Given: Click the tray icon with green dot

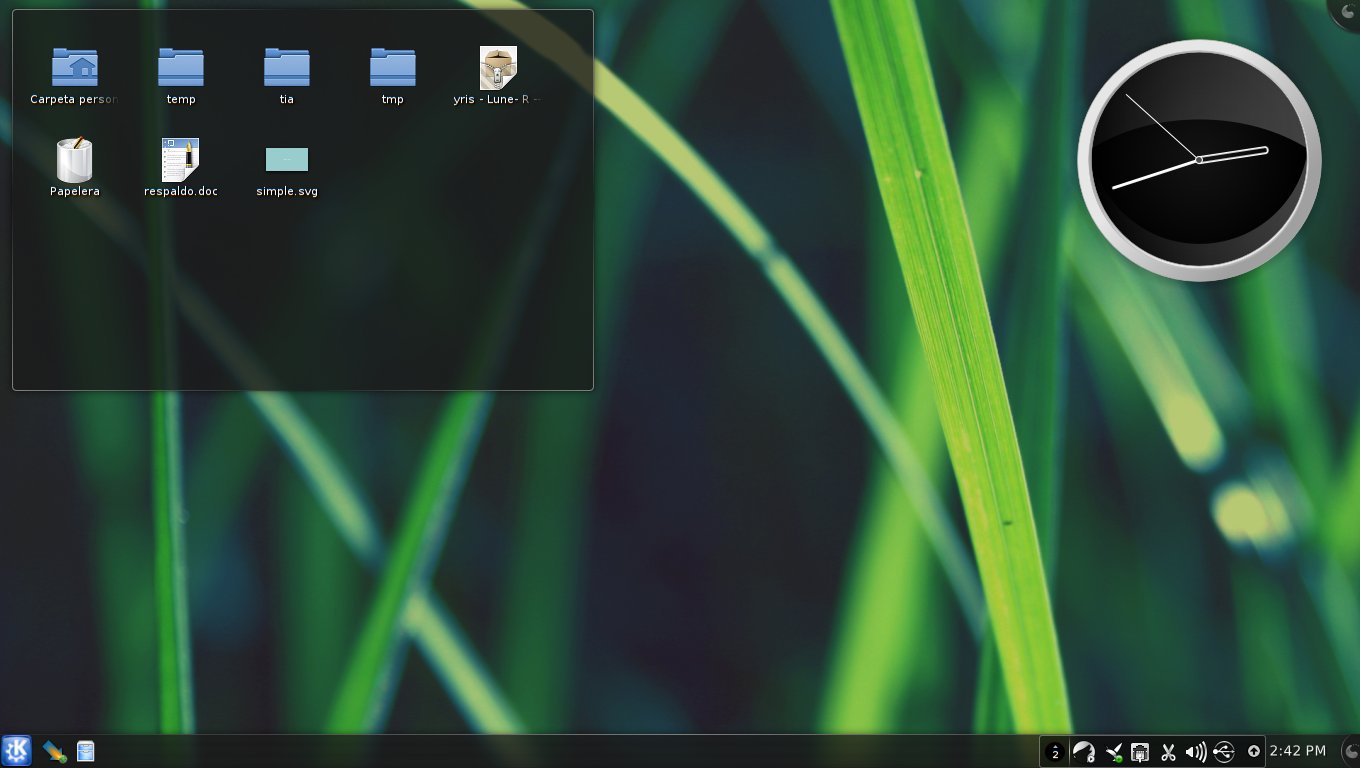Looking at the screenshot, I should [x=1113, y=752].
